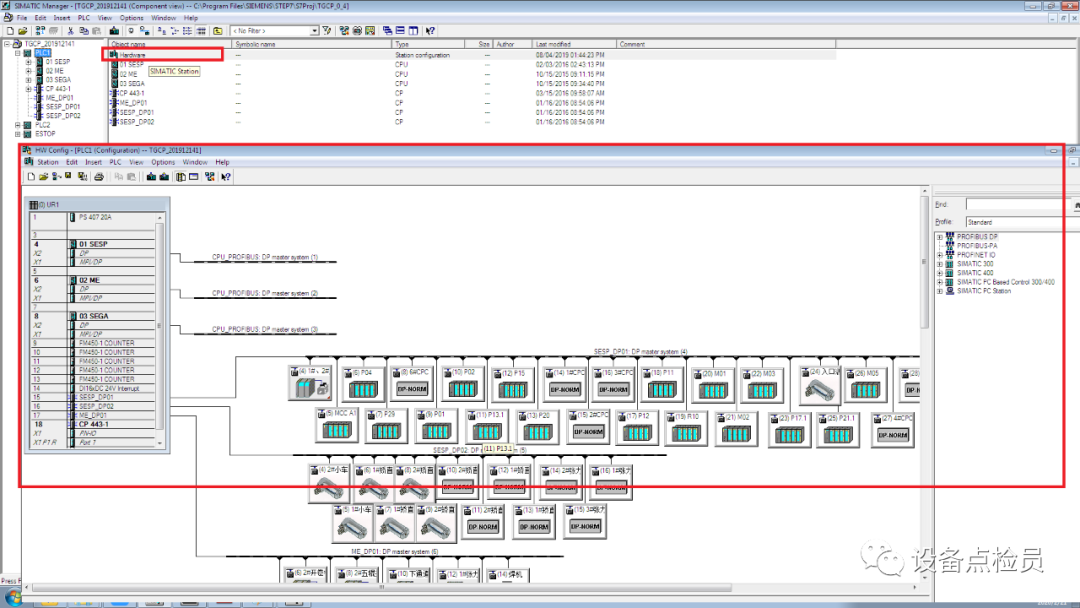
Task: Select DP slave (20) M01 module
Action: click(712, 385)
